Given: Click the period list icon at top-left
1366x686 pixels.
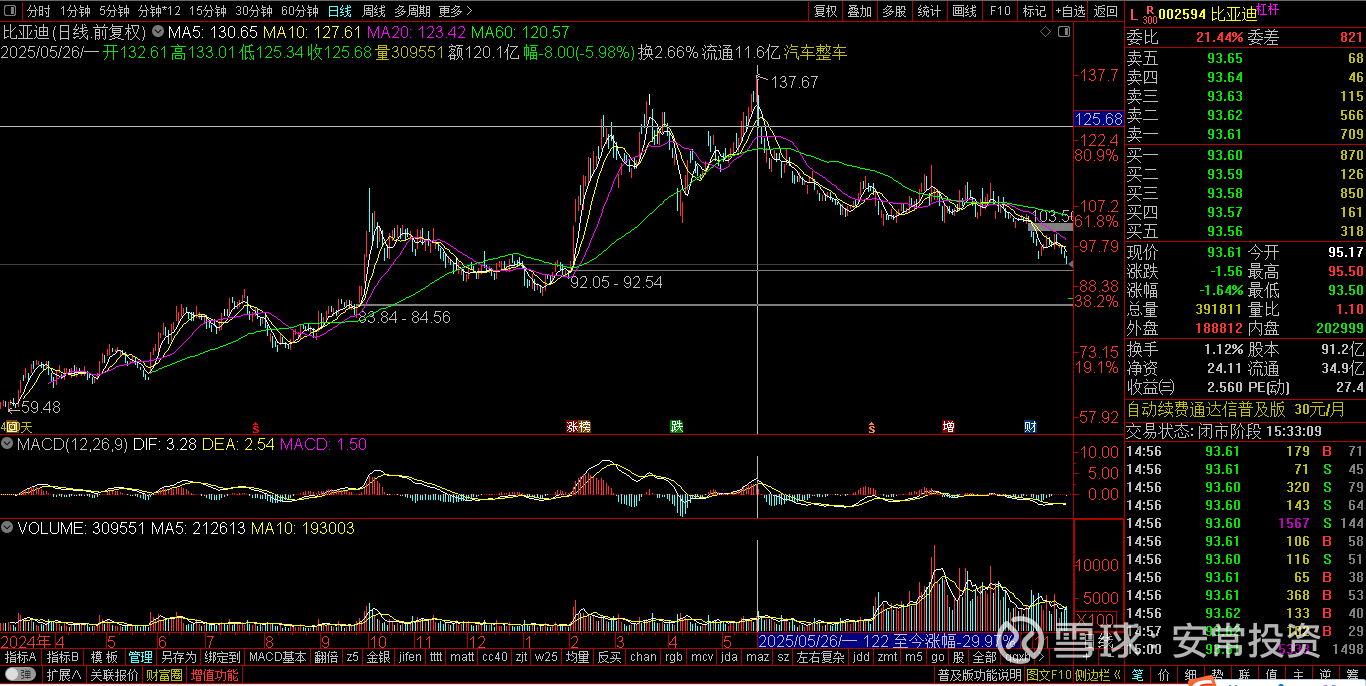Looking at the screenshot, I should point(10,11).
